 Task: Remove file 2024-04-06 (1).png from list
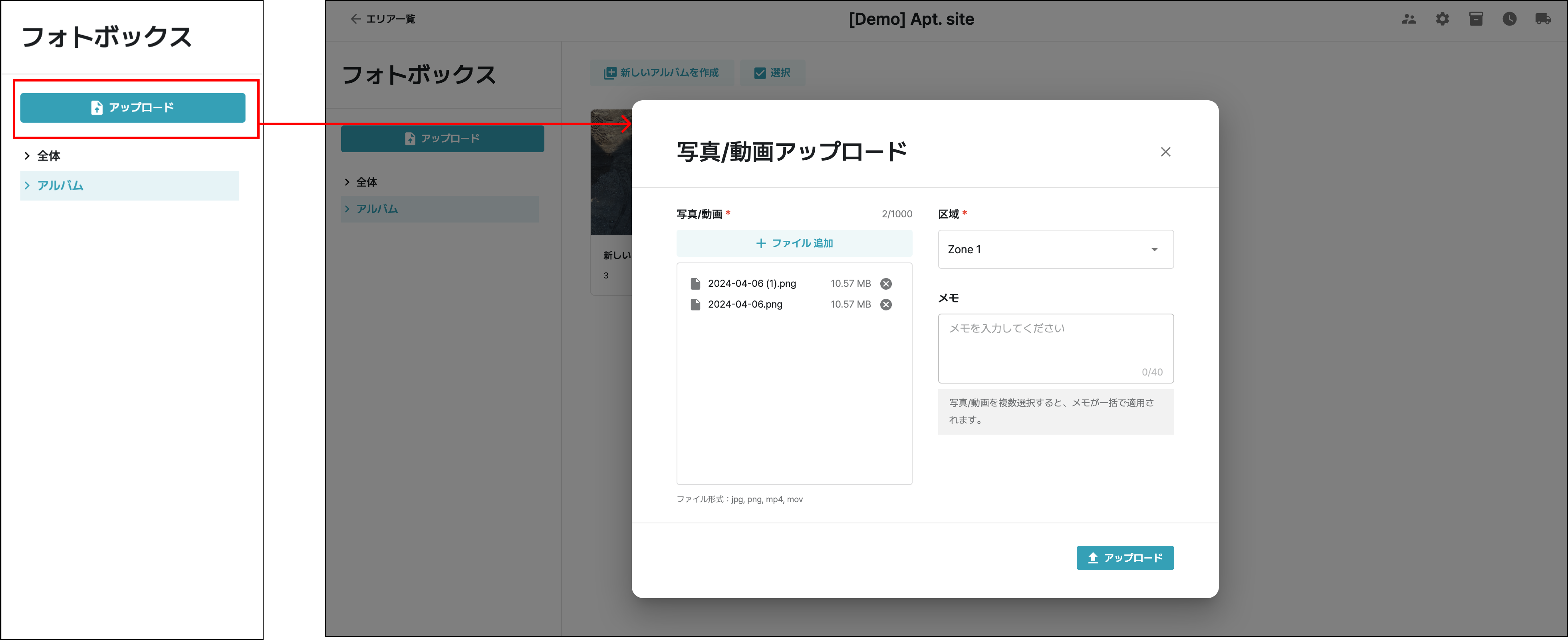pos(886,284)
